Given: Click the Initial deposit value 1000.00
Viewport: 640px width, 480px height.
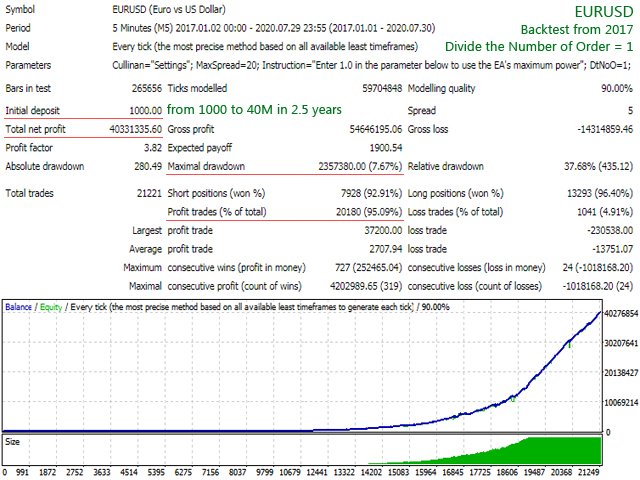Looking at the screenshot, I should [146, 111].
